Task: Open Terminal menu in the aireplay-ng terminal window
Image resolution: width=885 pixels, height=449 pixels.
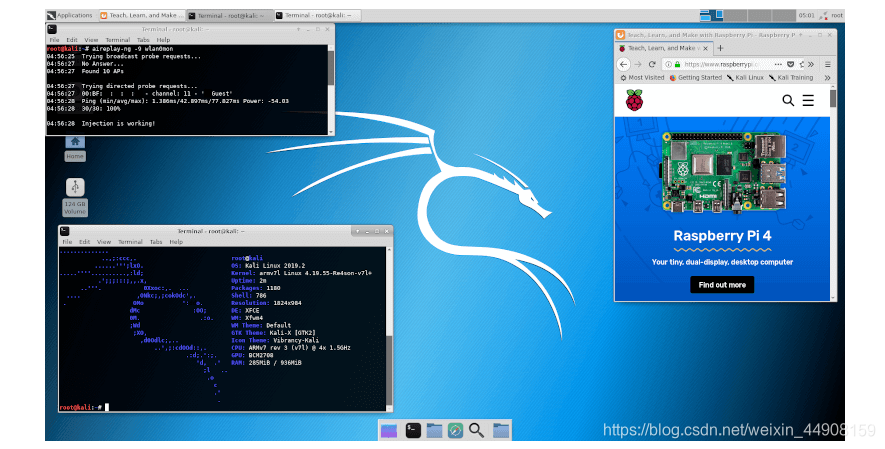Action: 117,40
